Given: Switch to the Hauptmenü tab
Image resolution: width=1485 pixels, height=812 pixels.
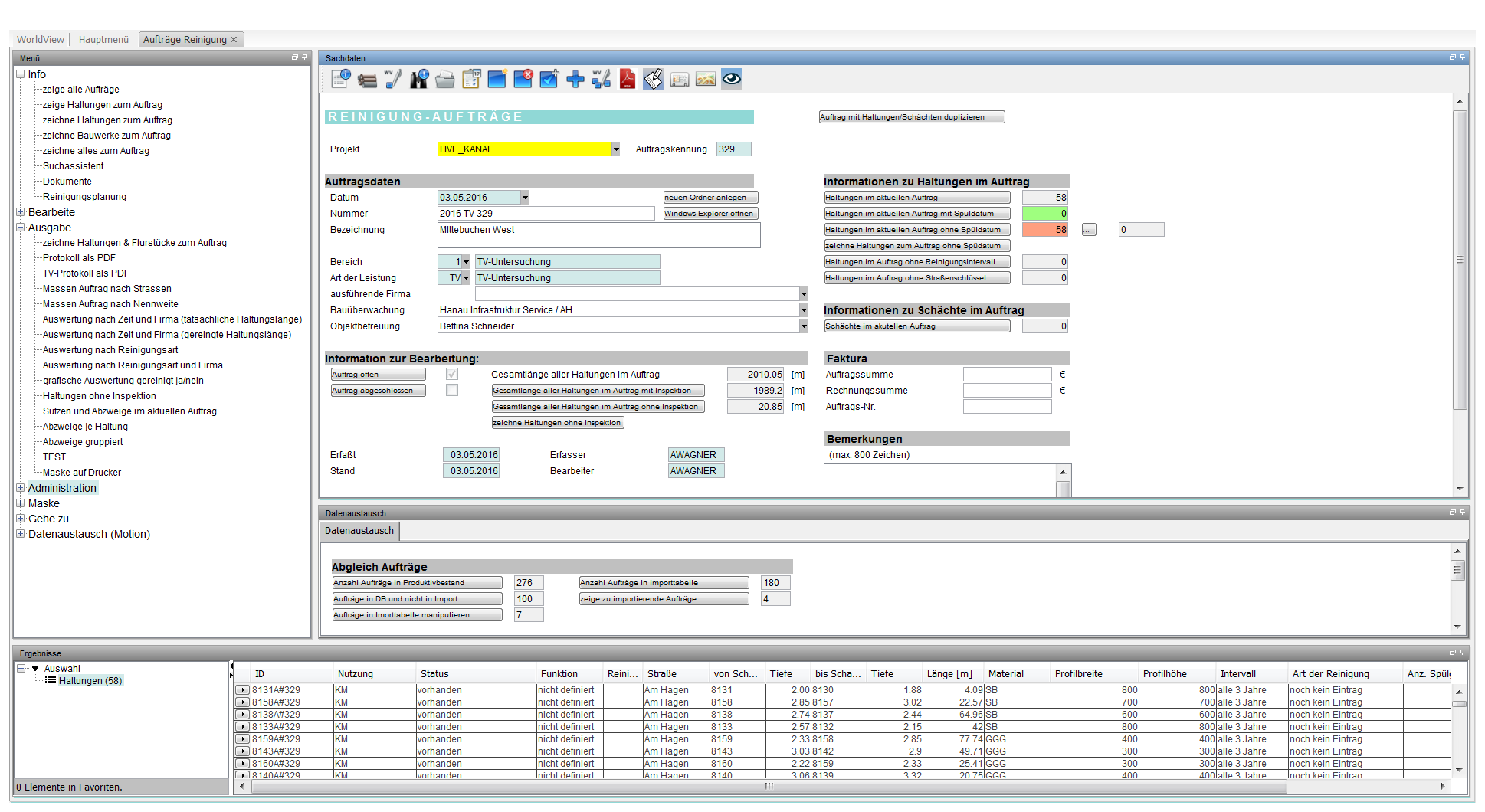Looking at the screenshot, I should coord(103,39).
